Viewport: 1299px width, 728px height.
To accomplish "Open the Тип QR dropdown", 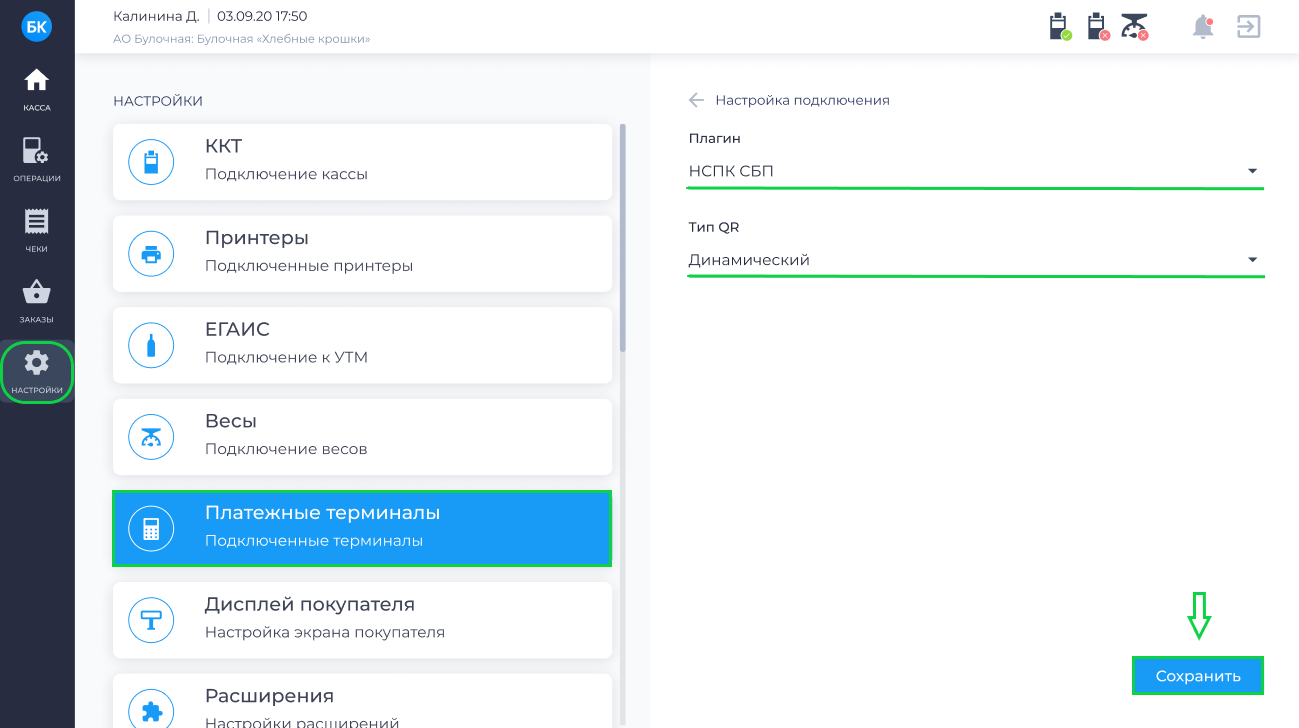I will pos(975,261).
